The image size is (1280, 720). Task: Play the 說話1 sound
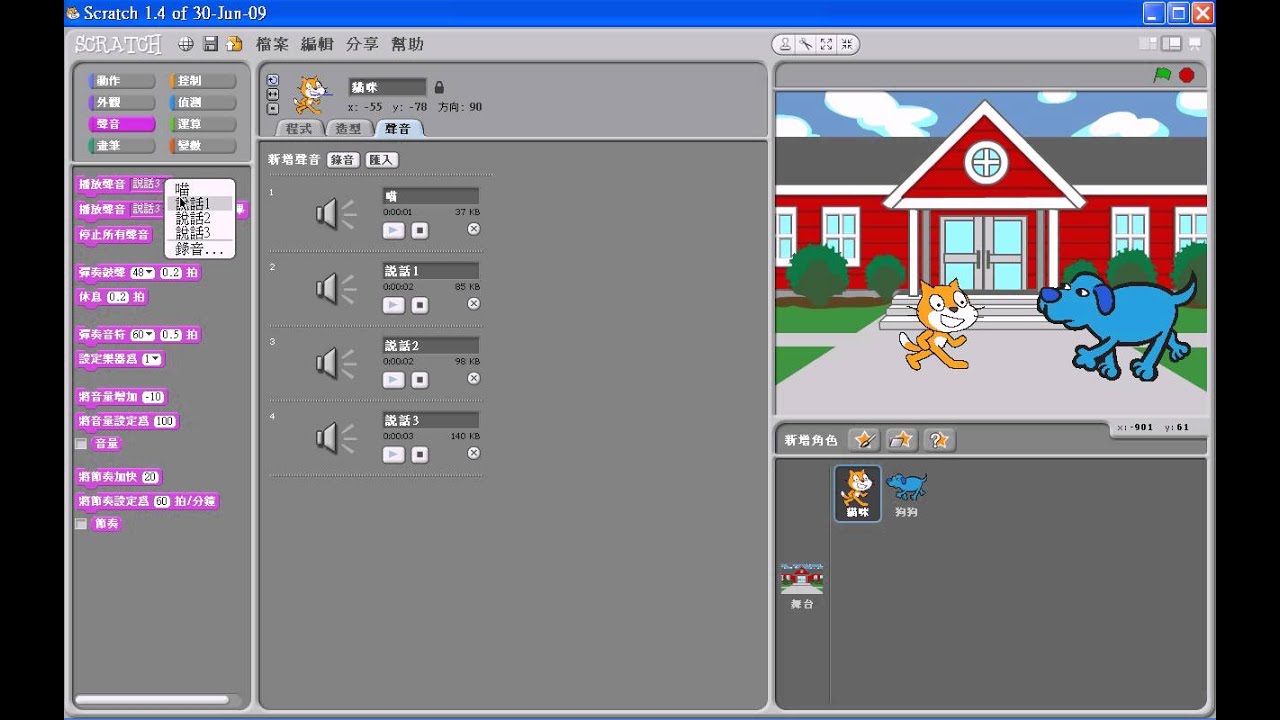[394, 305]
